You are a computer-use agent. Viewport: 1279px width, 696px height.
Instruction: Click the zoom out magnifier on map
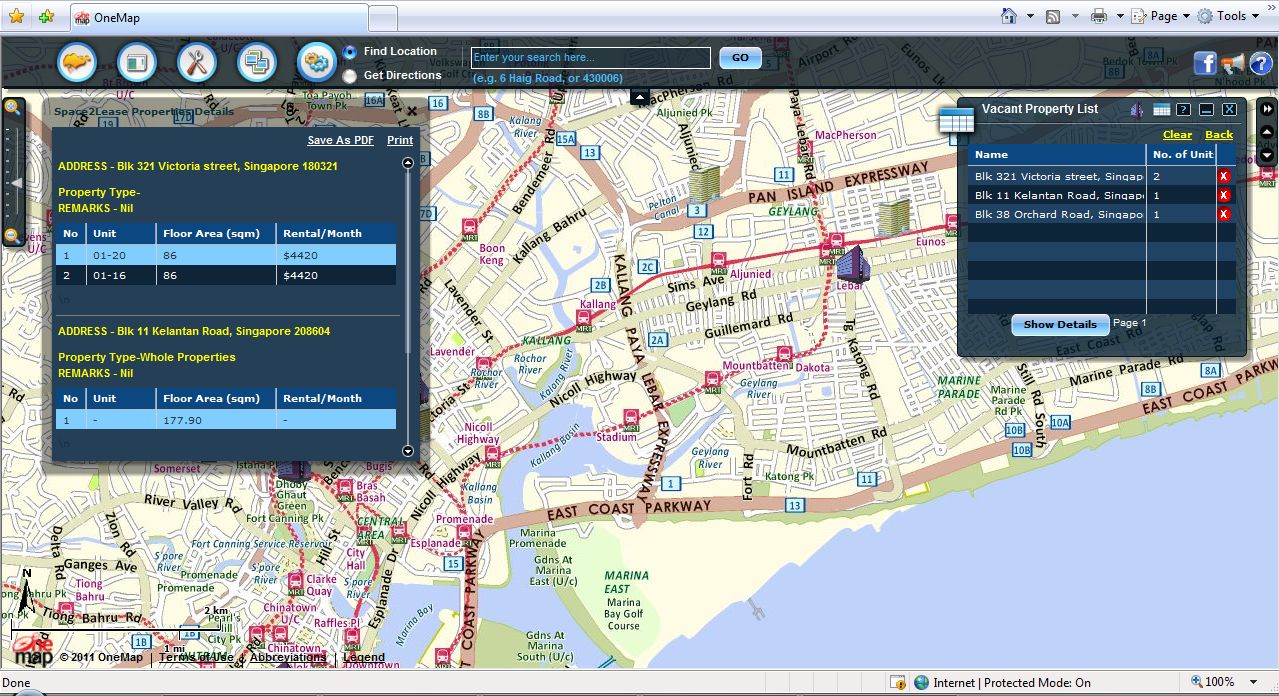click(x=12, y=236)
